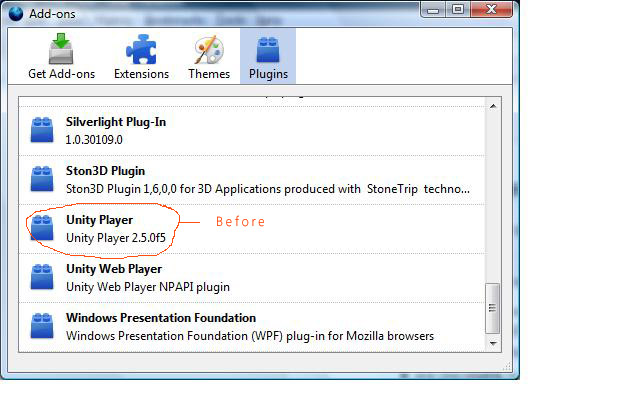Select the Unity Web Player title
Image resolution: width=640 pixels, height=400 pixels.
(114, 269)
